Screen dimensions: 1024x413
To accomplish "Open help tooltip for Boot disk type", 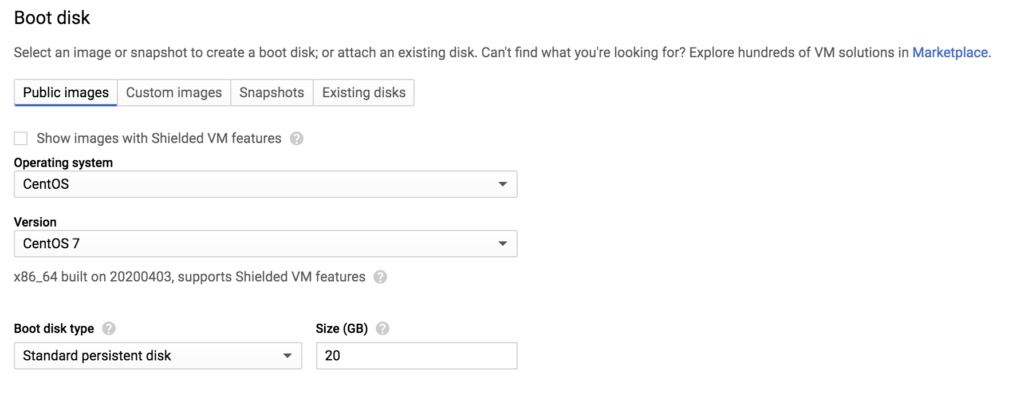I will tap(109, 328).
